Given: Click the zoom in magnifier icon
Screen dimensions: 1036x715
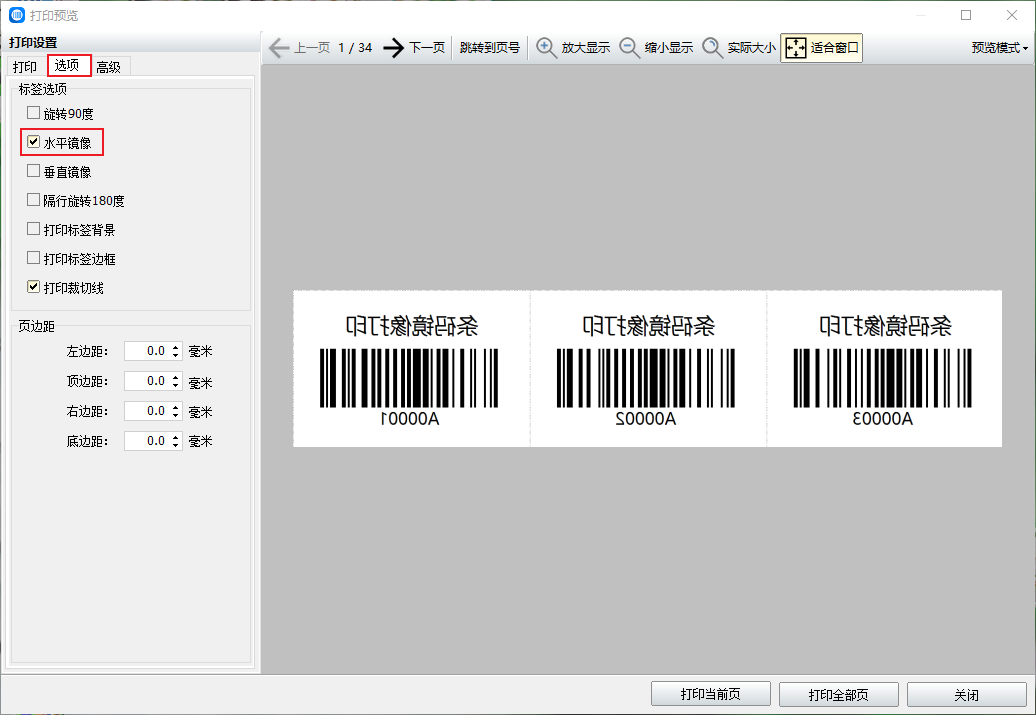Looking at the screenshot, I should pyautogui.click(x=546, y=48).
